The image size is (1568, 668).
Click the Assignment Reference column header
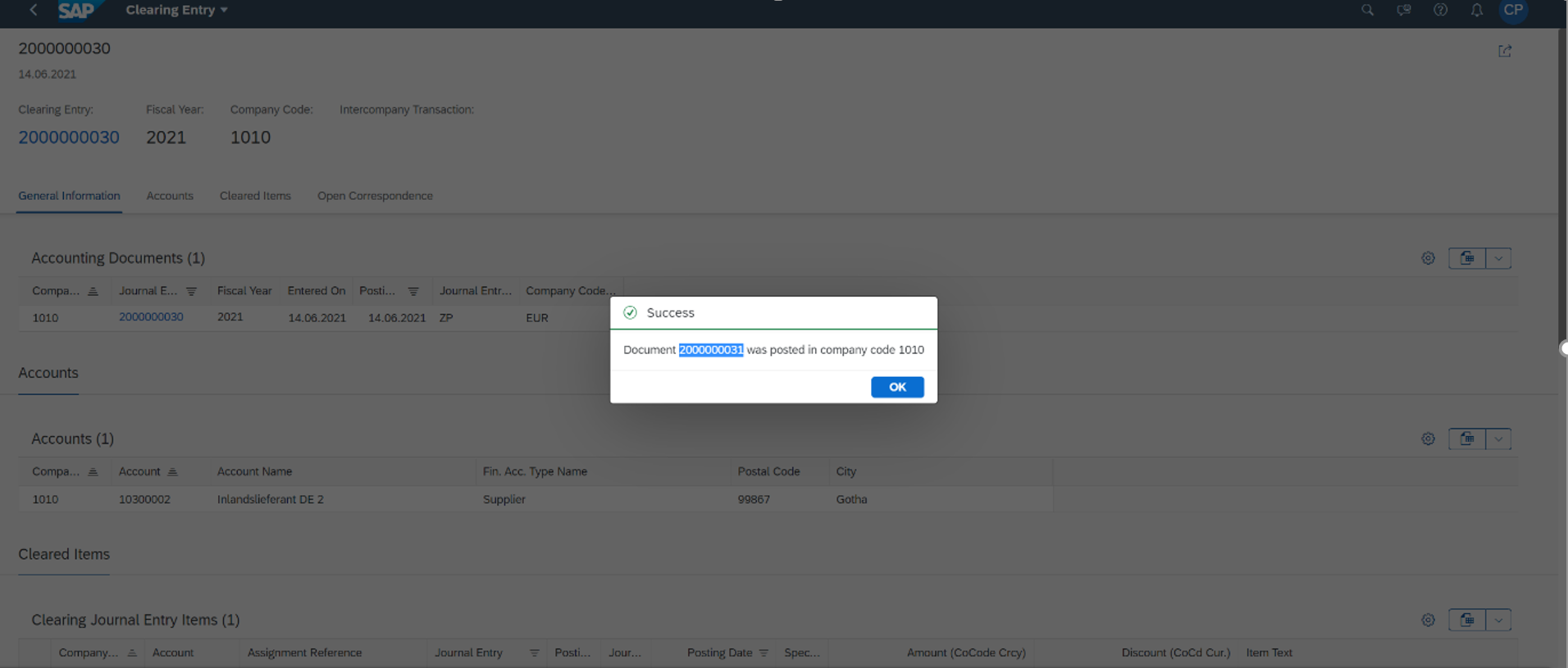click(304, 653)
